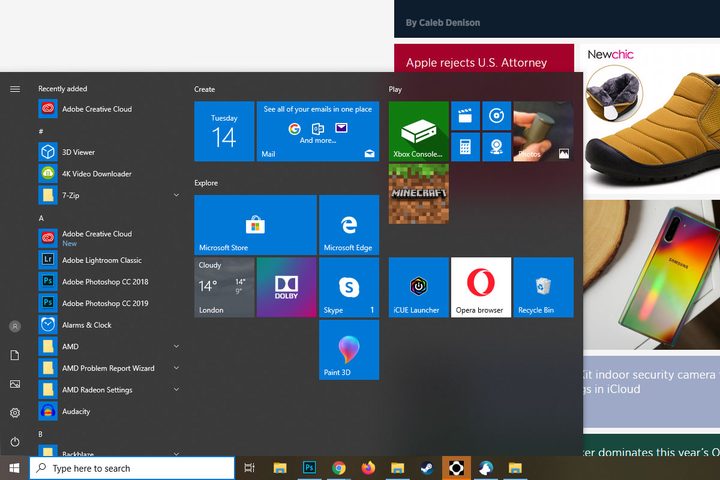Open Adobe Photoshop CC 2019

pyautogui.click(x=109, y=303)
